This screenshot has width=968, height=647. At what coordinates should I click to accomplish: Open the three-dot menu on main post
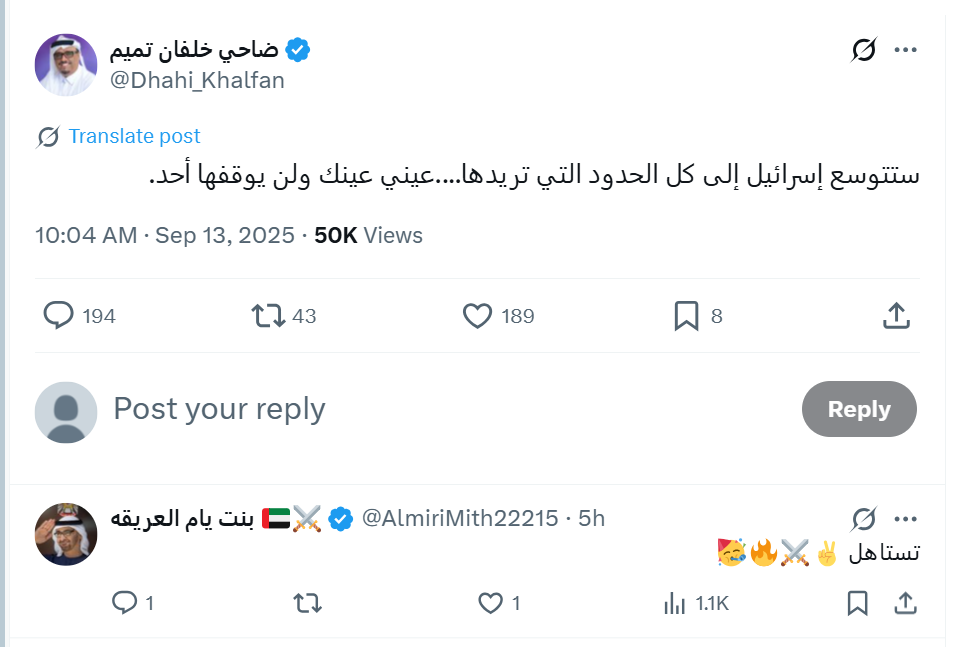(x=905, y=50)
